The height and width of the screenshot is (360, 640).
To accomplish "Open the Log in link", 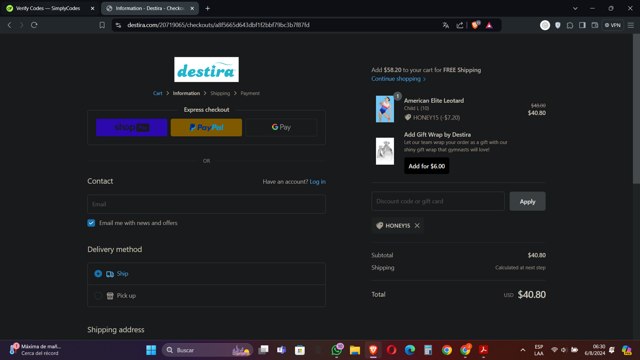I will [318, 182].
